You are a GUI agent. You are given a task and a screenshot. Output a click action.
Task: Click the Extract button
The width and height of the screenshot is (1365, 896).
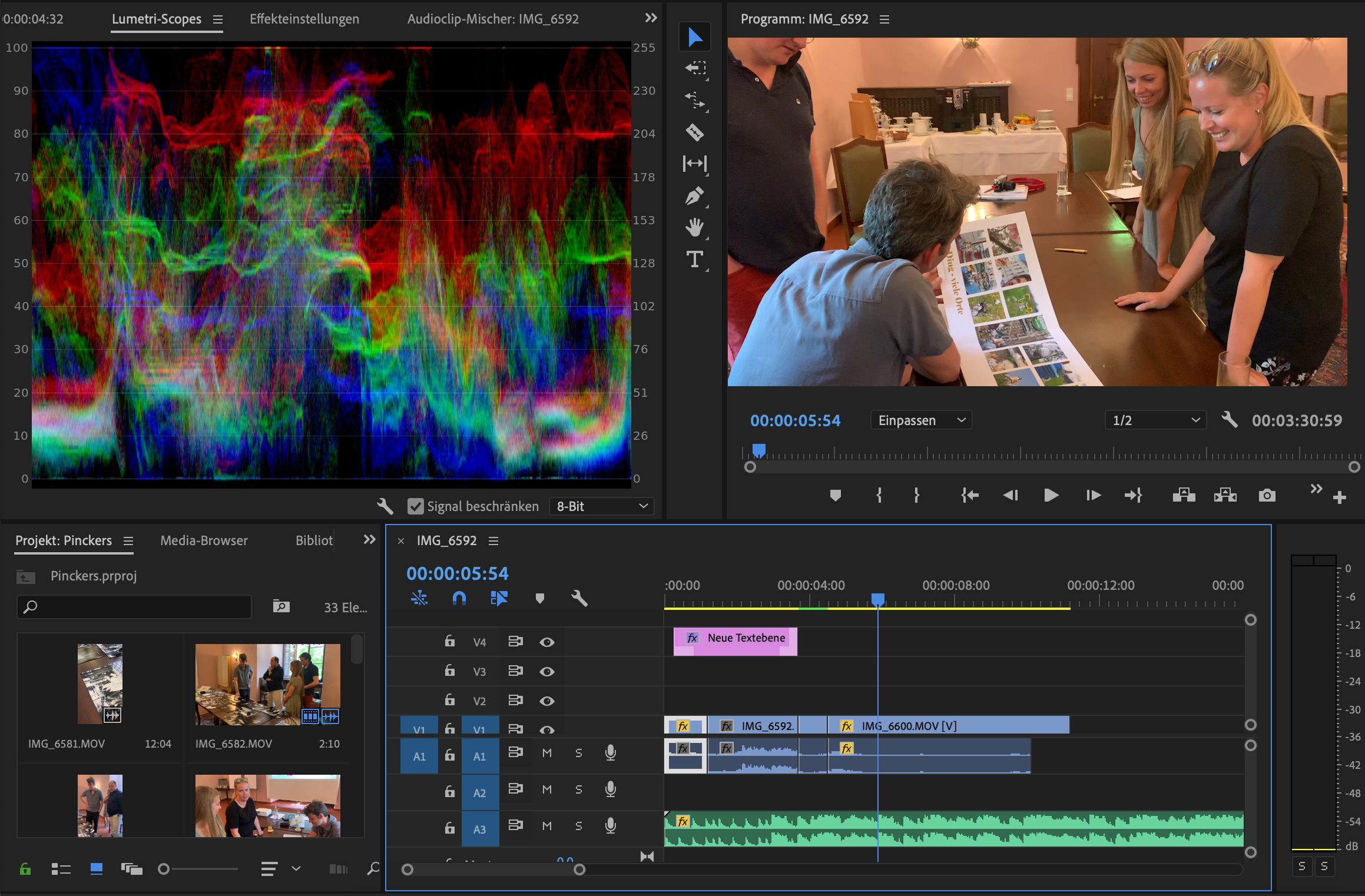pos(1225,496)
